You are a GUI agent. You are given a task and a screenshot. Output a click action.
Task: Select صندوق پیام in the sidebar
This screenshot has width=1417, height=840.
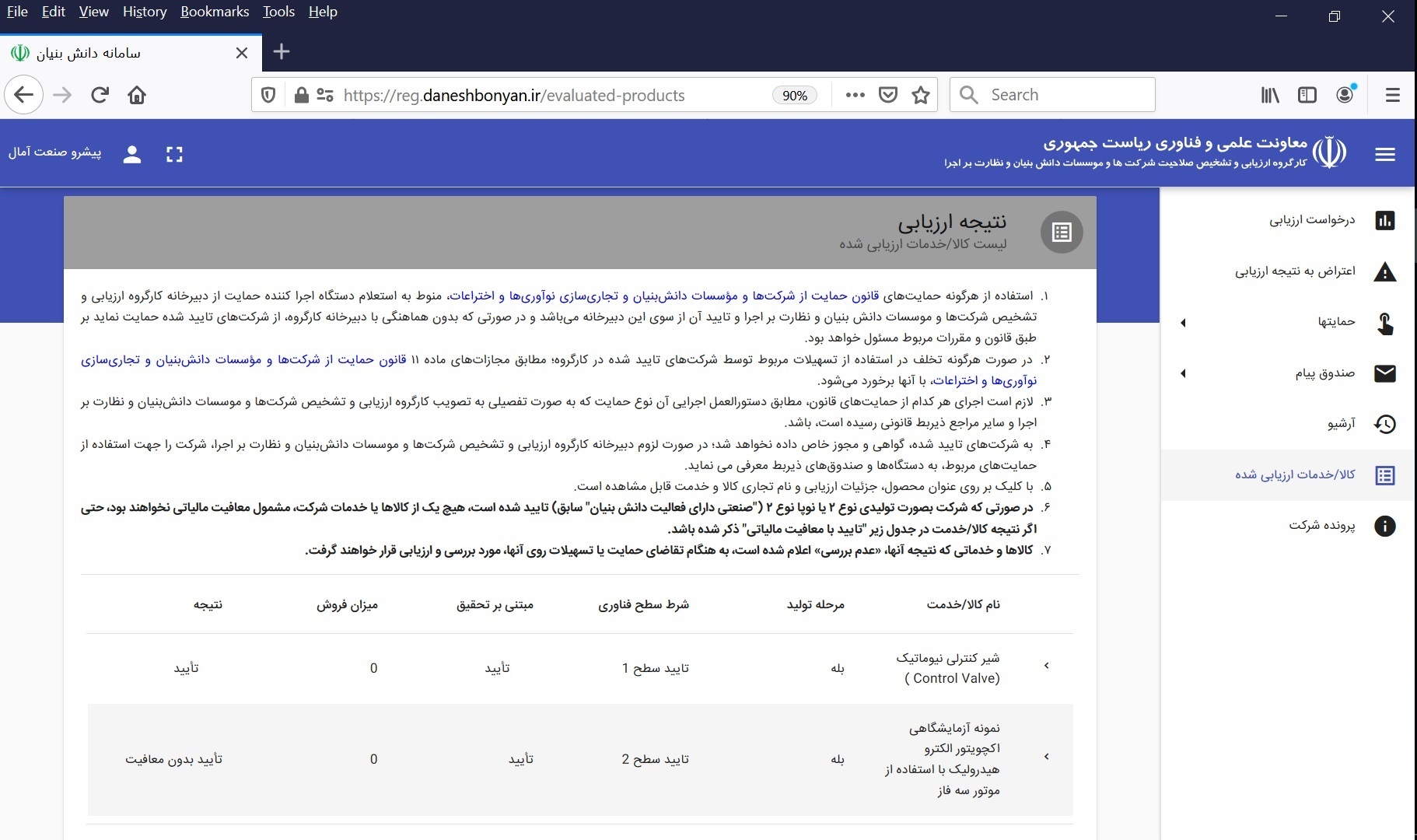point(1325,373)
